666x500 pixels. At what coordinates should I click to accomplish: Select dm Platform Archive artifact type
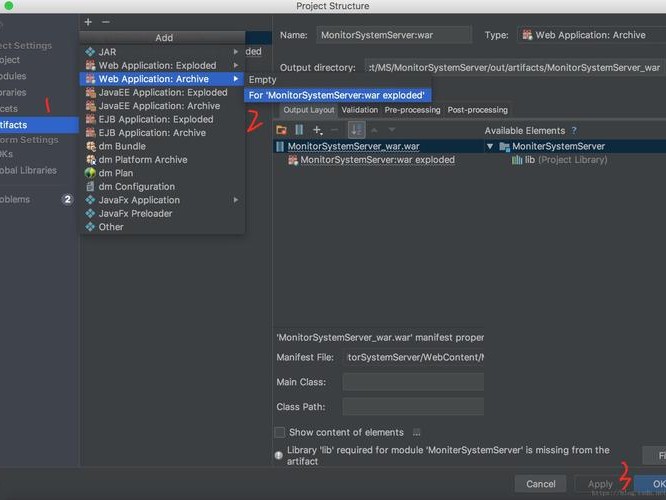(162, 160)
